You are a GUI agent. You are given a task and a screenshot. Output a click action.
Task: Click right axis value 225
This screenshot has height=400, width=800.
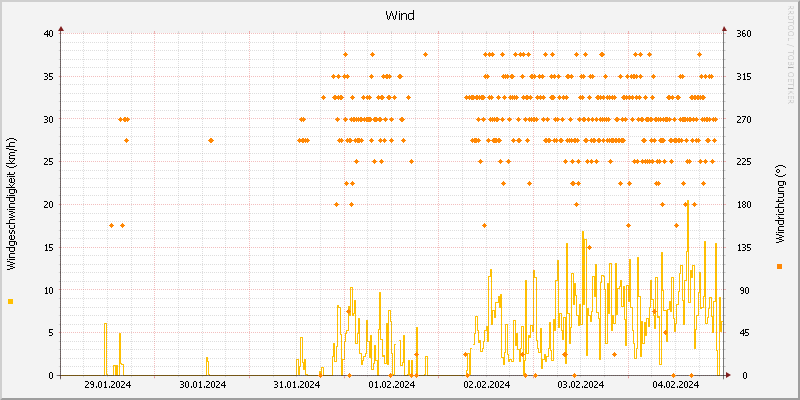click(x=744, y=162)
